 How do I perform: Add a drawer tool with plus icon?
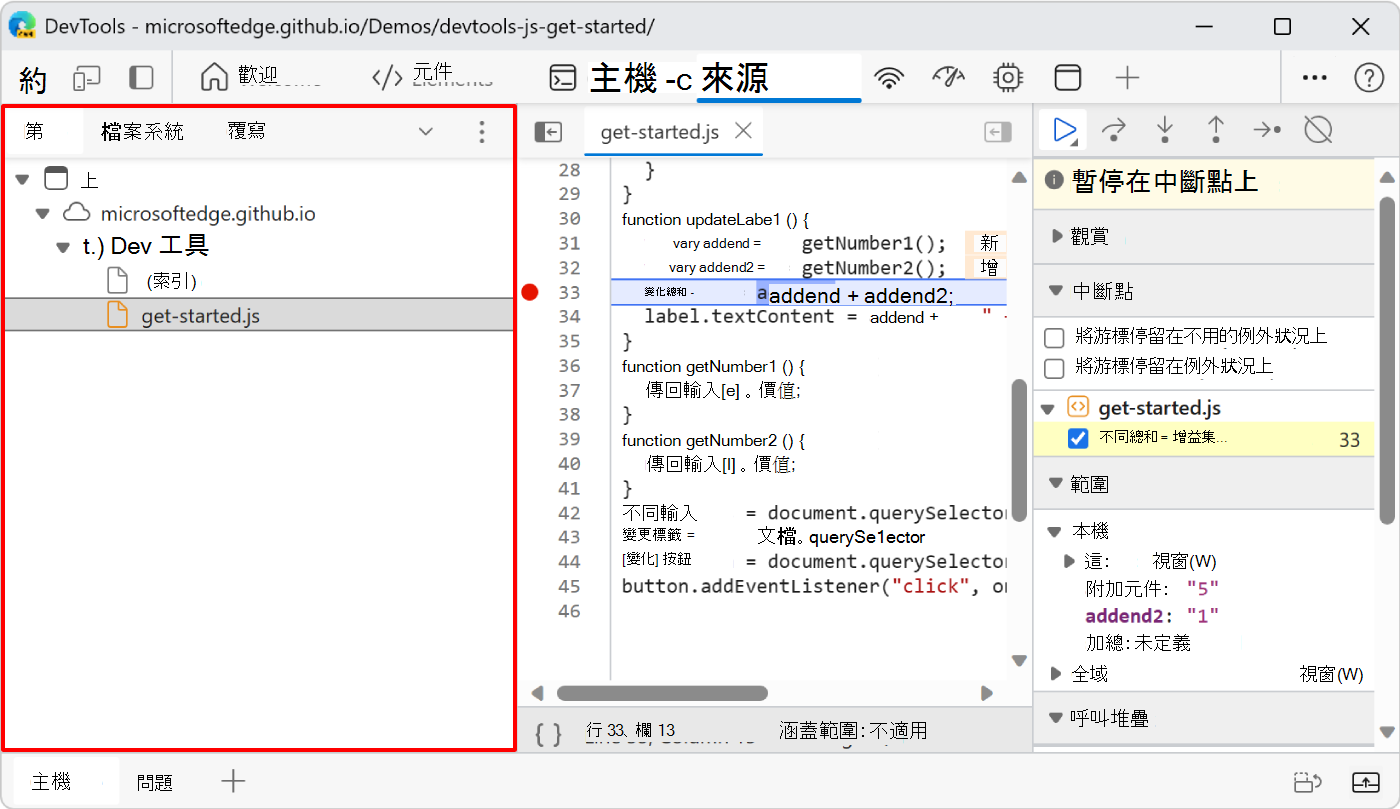233,782
